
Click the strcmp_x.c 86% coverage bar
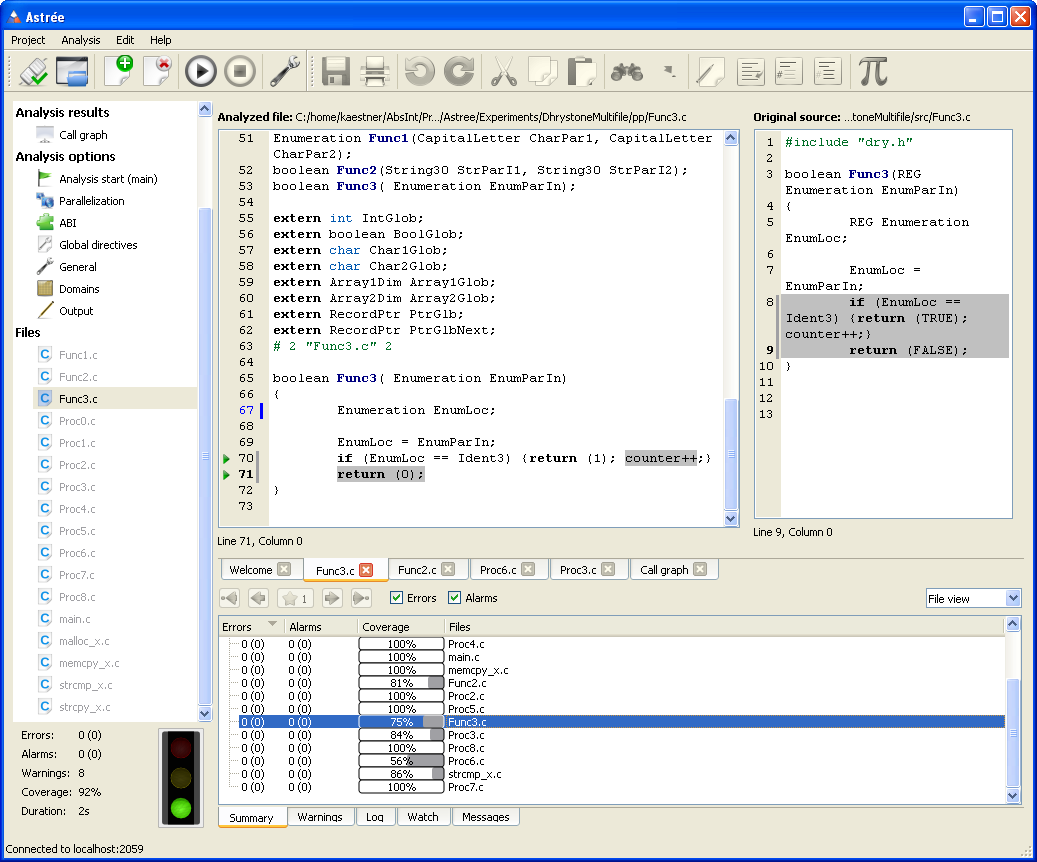click(401, 774)
